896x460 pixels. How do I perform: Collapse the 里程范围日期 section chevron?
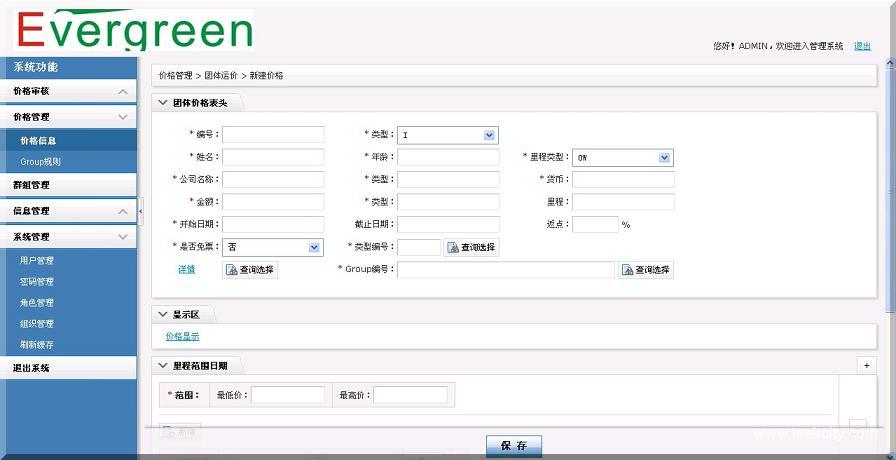163,366
